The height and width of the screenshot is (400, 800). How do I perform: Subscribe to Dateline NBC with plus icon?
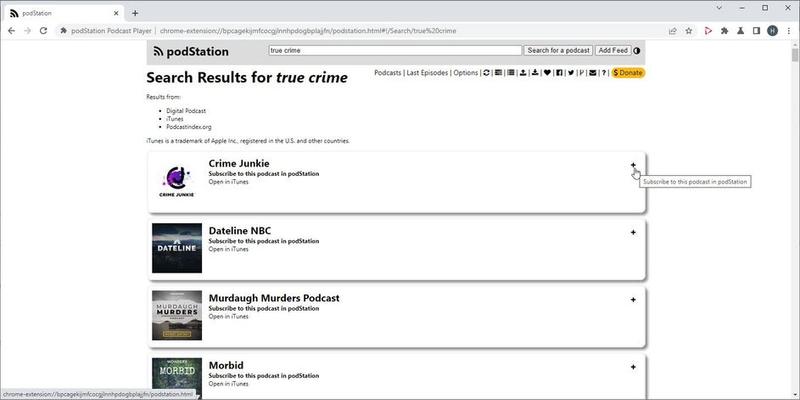coord(633,232)
